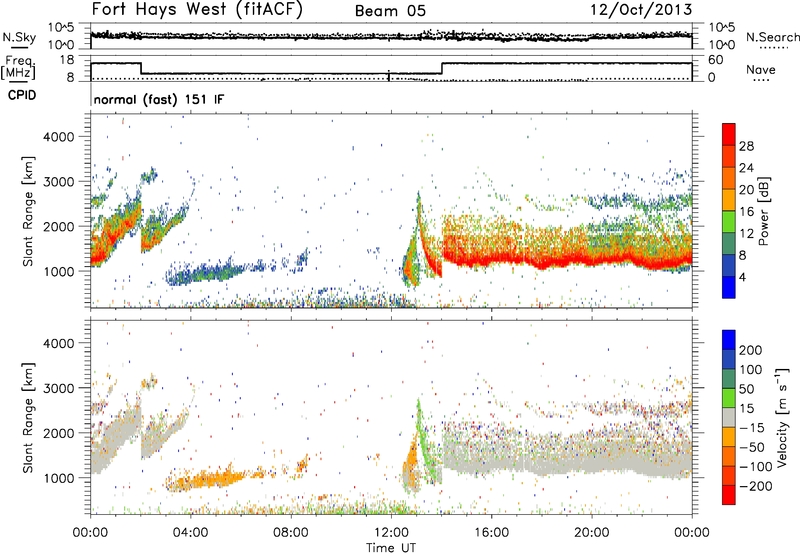Click '4000' on the power panel range axis
800x554 pixels.
58,137
